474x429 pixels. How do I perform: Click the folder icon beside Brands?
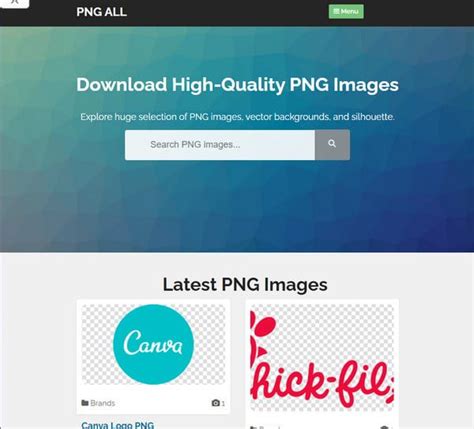tap(85, 403)
